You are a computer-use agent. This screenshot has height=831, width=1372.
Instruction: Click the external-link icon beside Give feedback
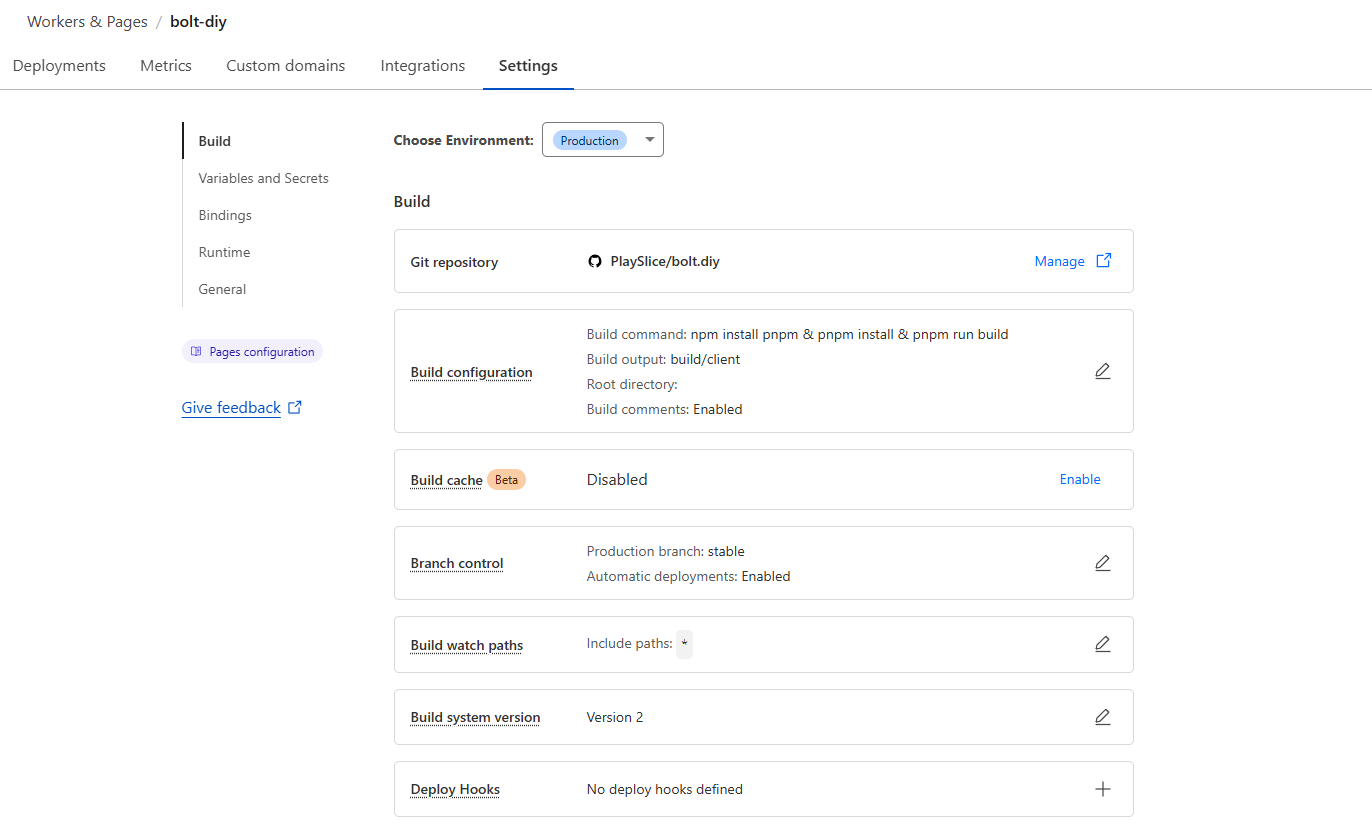coord(295,407)
